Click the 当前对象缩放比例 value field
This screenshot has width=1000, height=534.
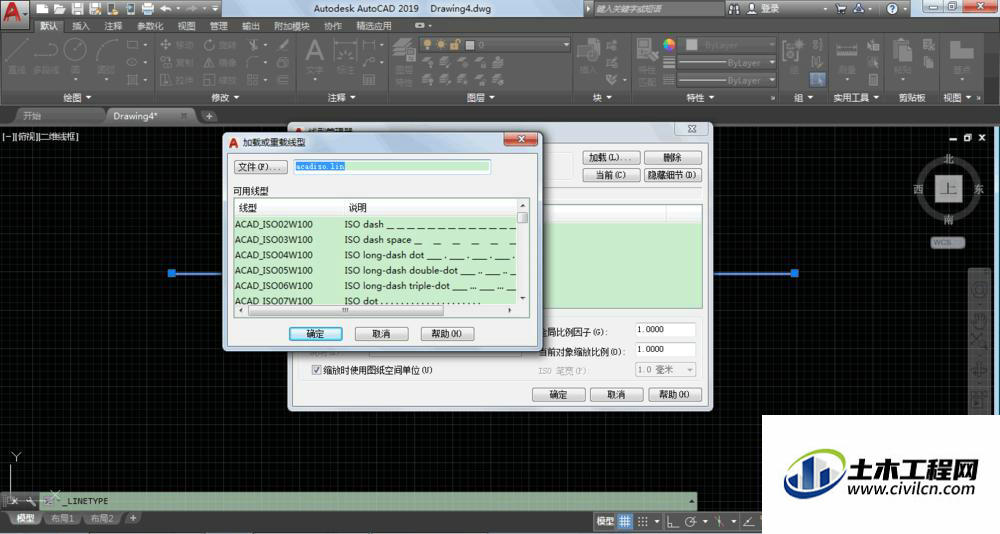click(x=665, y=350)
